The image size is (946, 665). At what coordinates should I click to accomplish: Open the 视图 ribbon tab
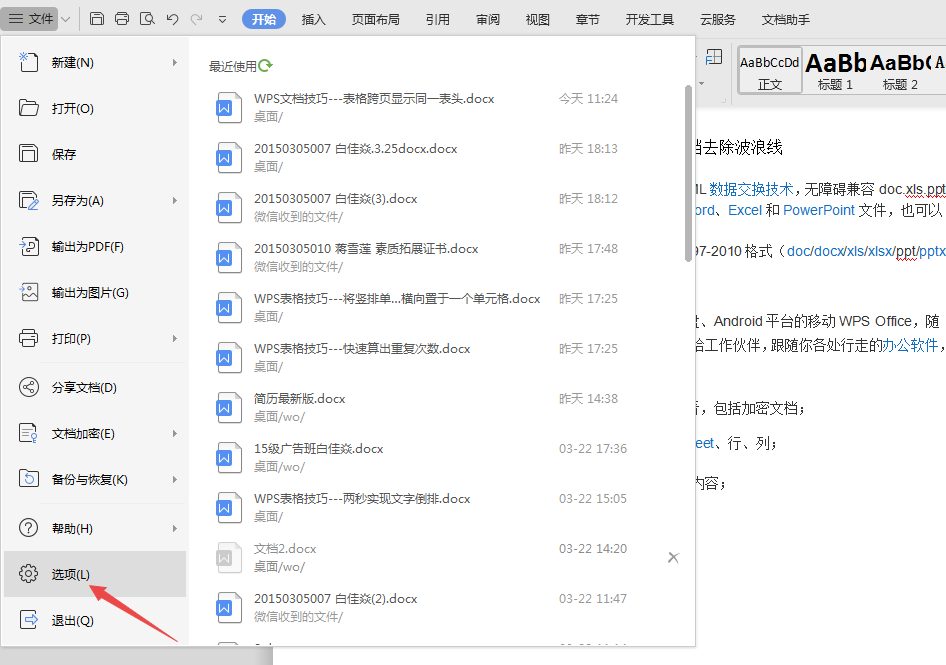[x=538, y=19]
